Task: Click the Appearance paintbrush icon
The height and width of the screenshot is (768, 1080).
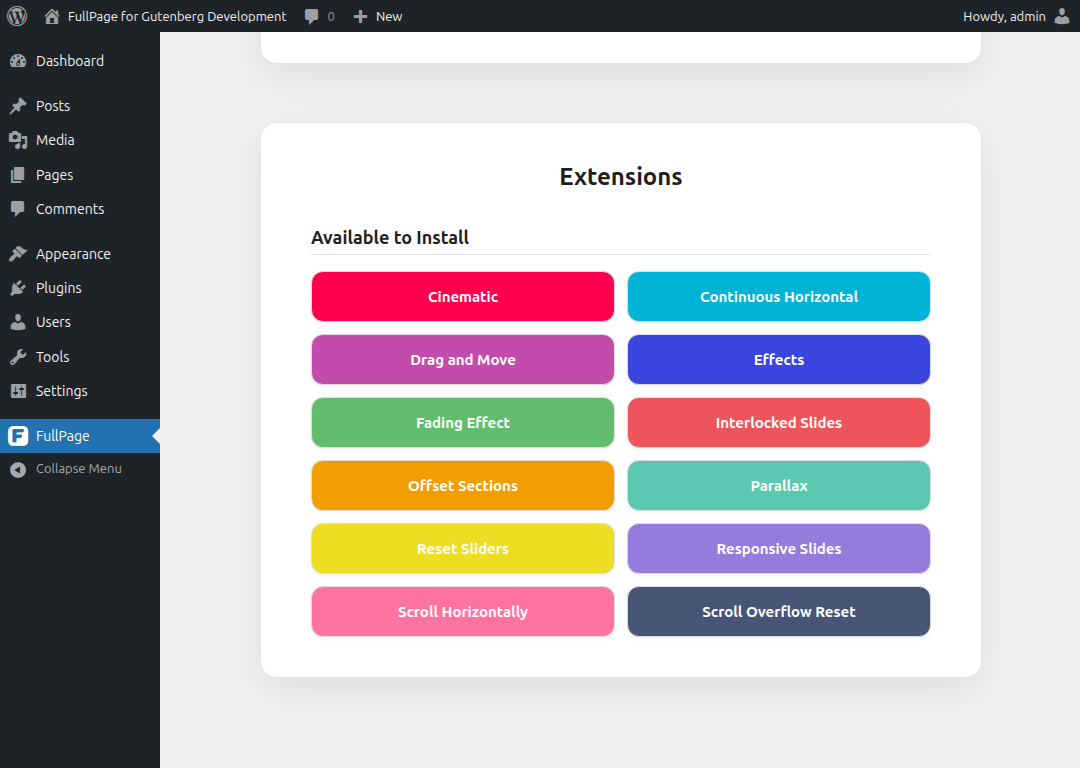Action: point(18,253)
